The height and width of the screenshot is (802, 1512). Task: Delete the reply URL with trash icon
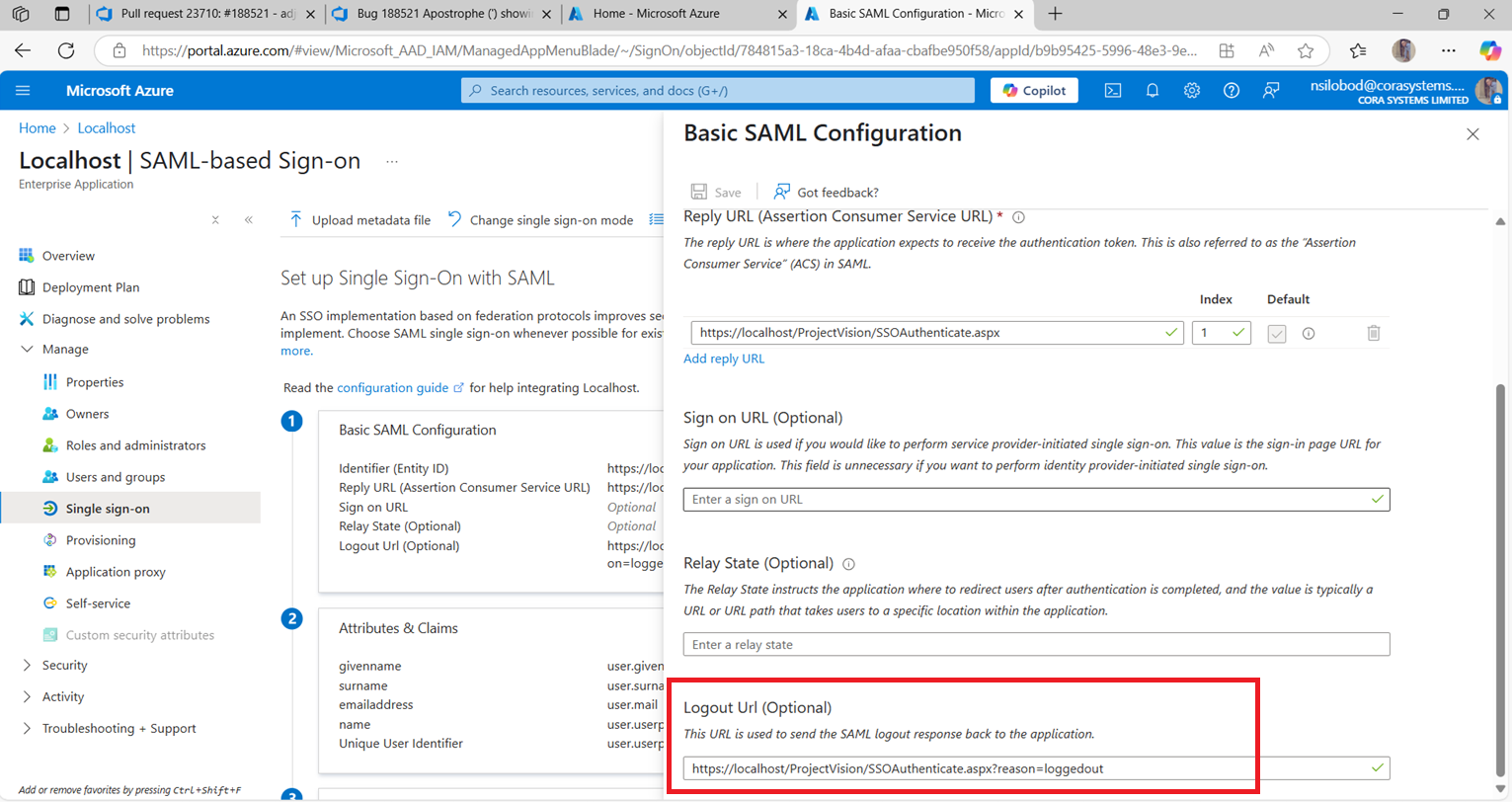click(x=1373, y=333)
